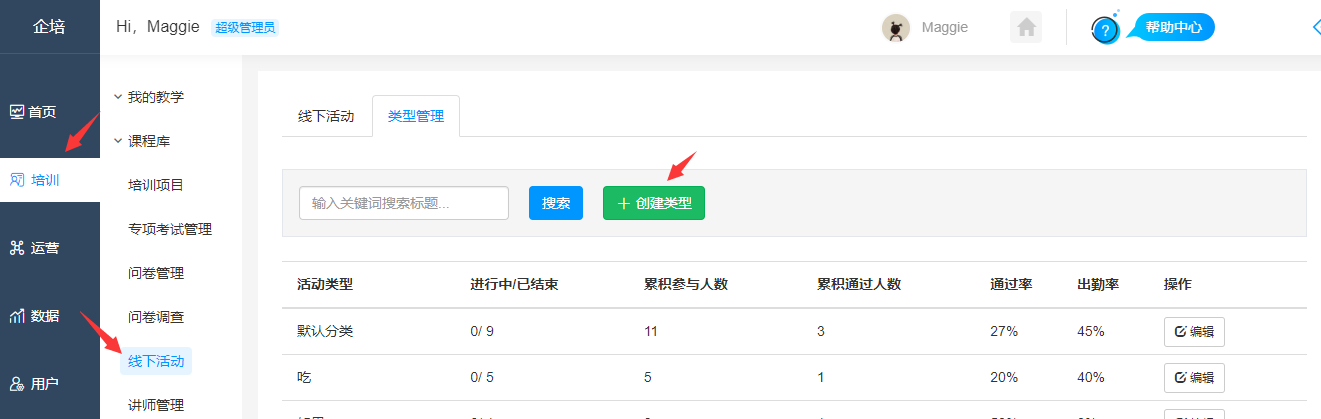Image resolution: width=1321 pixels, height=419 pixels.
Task: Go to 数据 section in sidebar
Action: coord(35,316)
